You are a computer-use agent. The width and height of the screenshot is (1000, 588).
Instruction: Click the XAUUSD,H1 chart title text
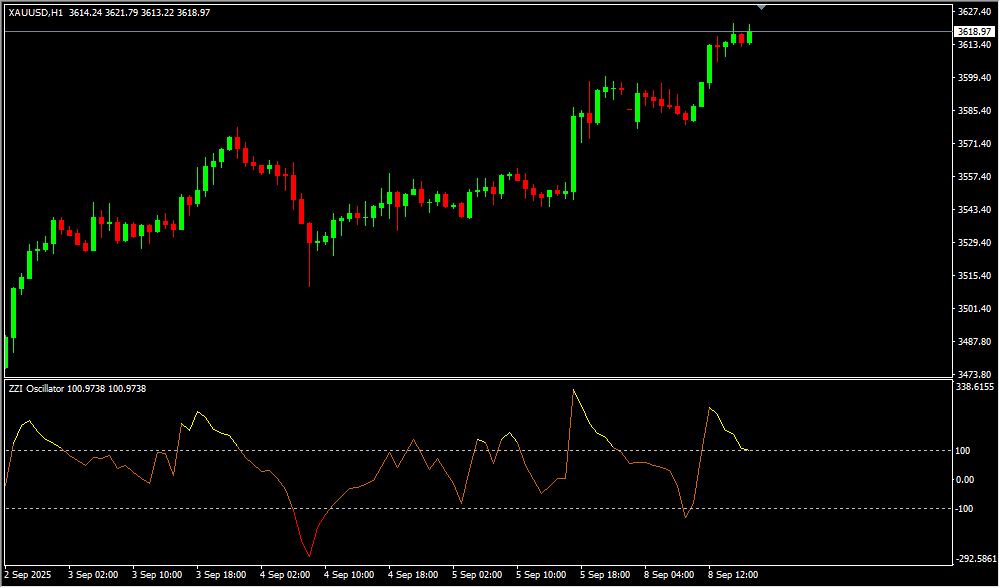click(x=36, y=12)
